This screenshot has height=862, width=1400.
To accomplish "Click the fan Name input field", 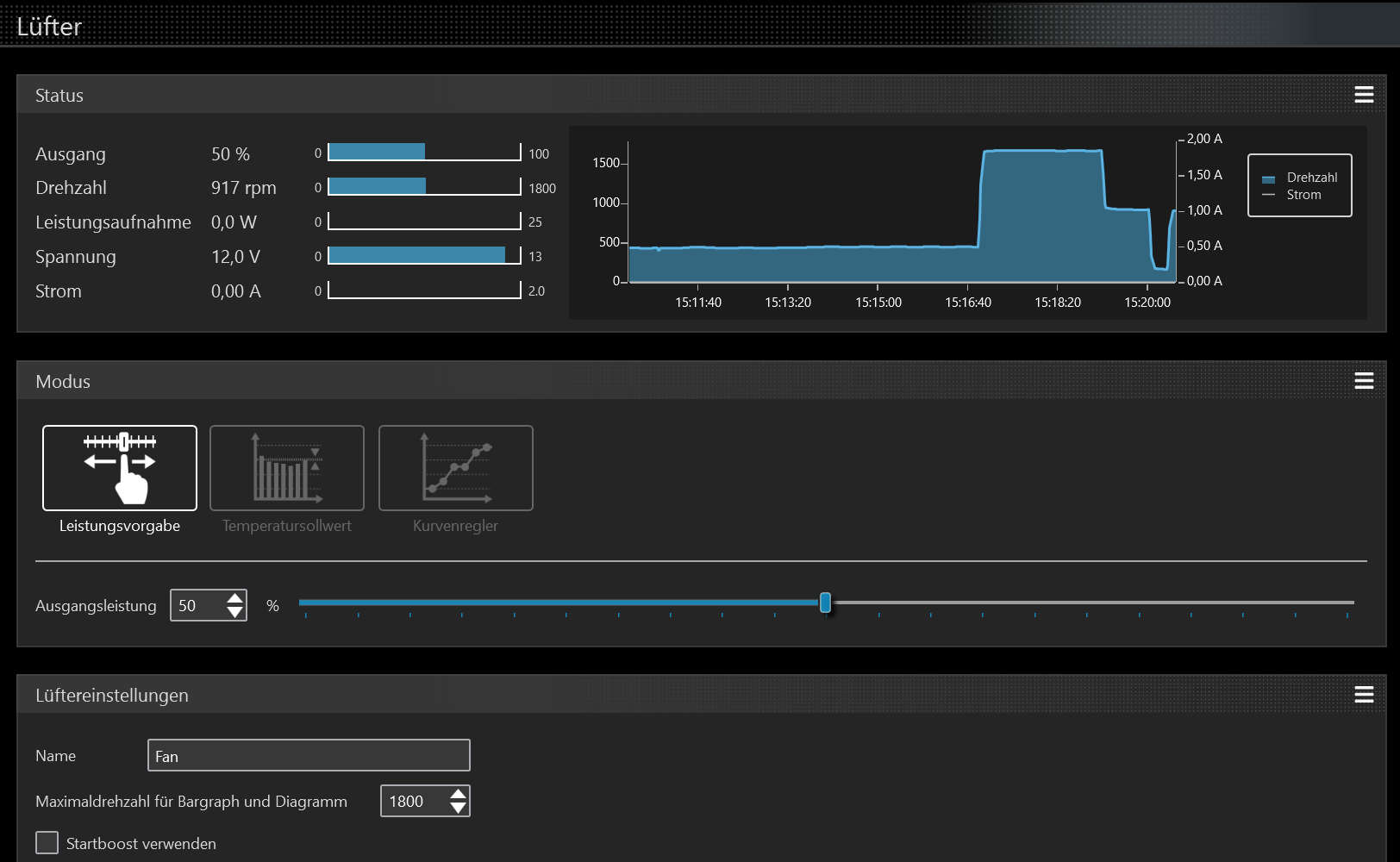I will click(x=309, y=755).
